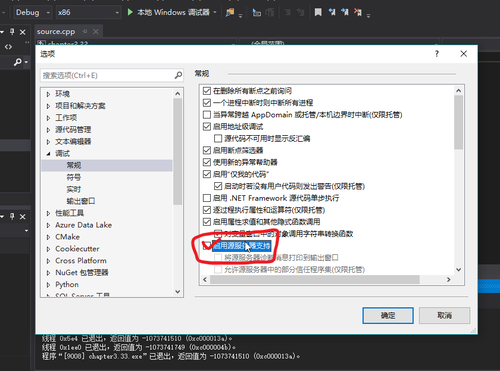Collapse the 调试 tree node

tap(48, 154)
